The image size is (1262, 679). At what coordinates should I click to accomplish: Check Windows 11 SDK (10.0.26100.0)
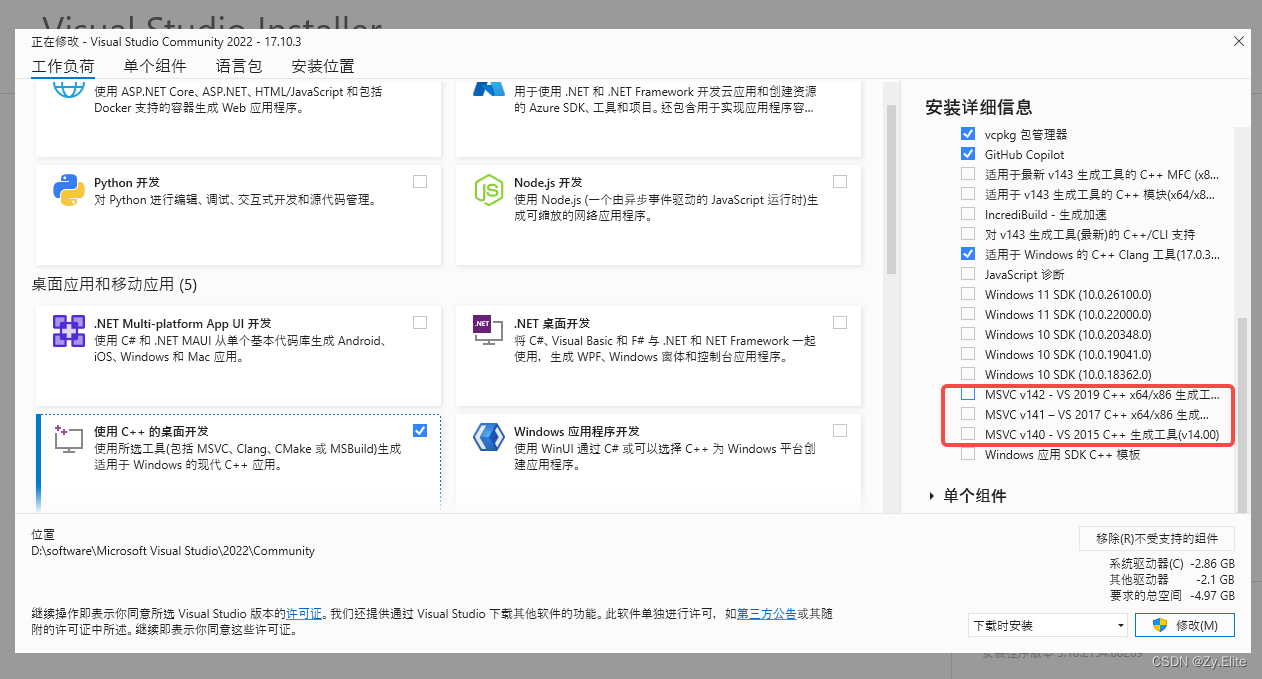tap(967, 294)
